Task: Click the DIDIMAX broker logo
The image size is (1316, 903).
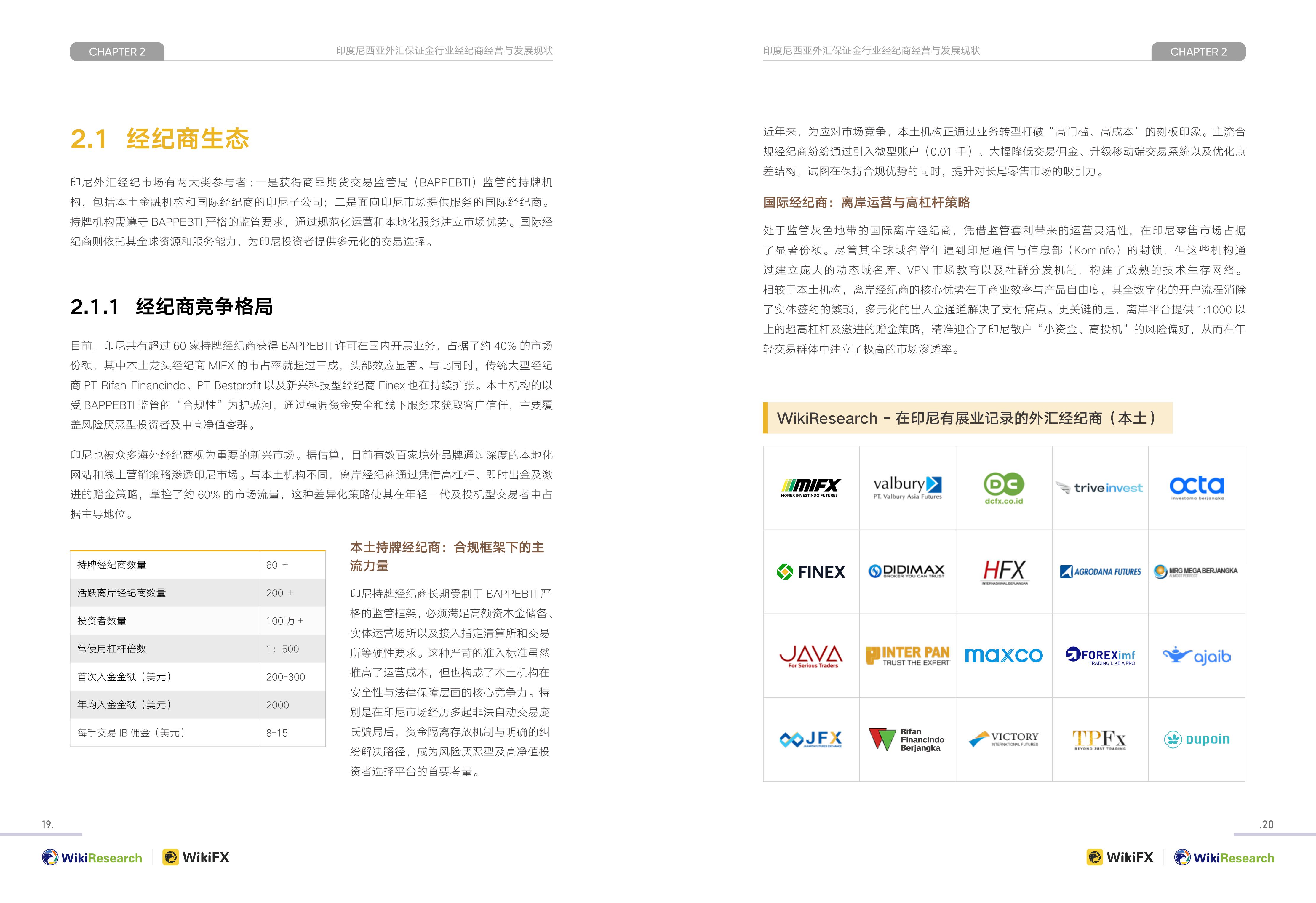Action: click(x=907, y=571)
